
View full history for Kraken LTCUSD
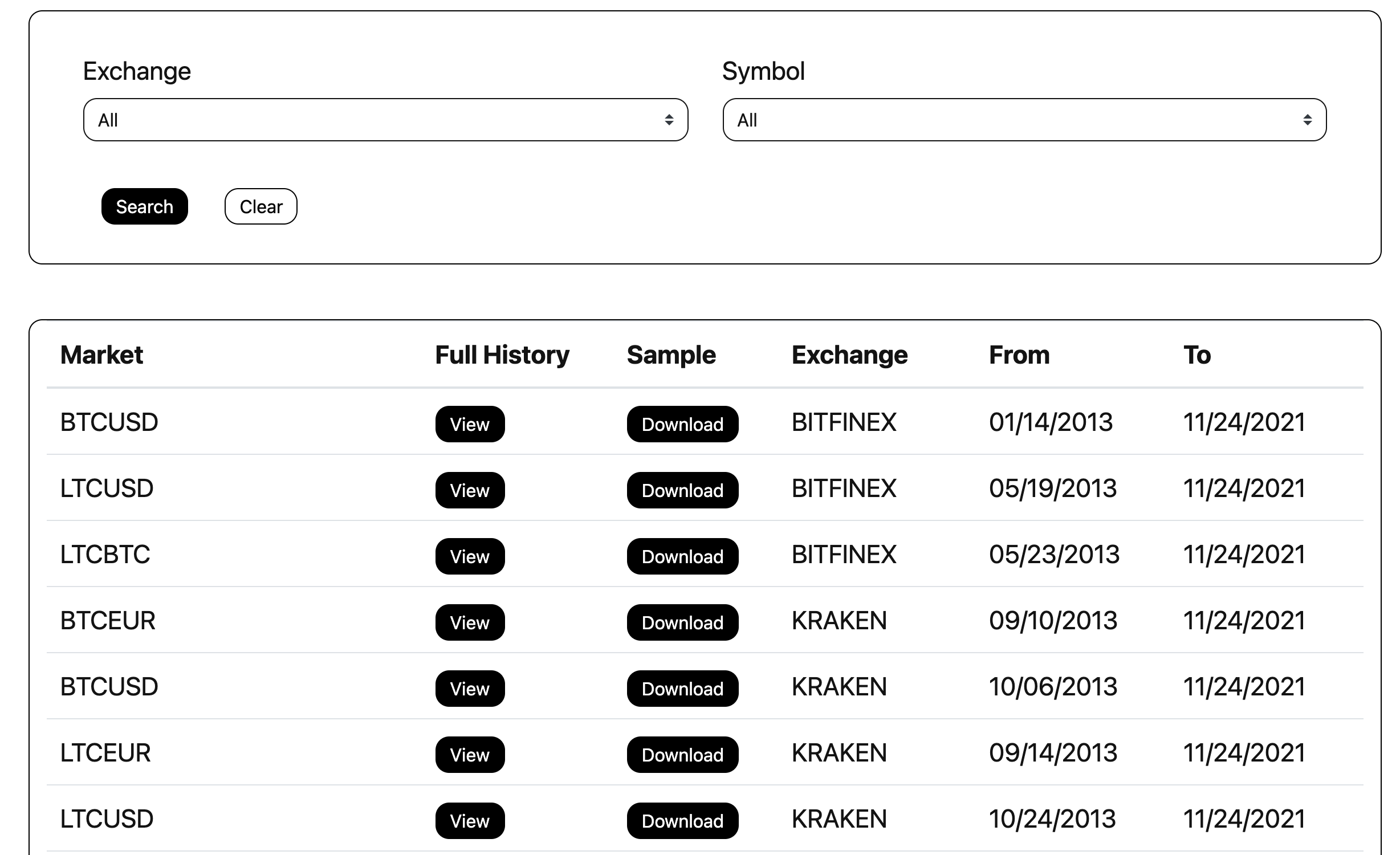(470, 821)
